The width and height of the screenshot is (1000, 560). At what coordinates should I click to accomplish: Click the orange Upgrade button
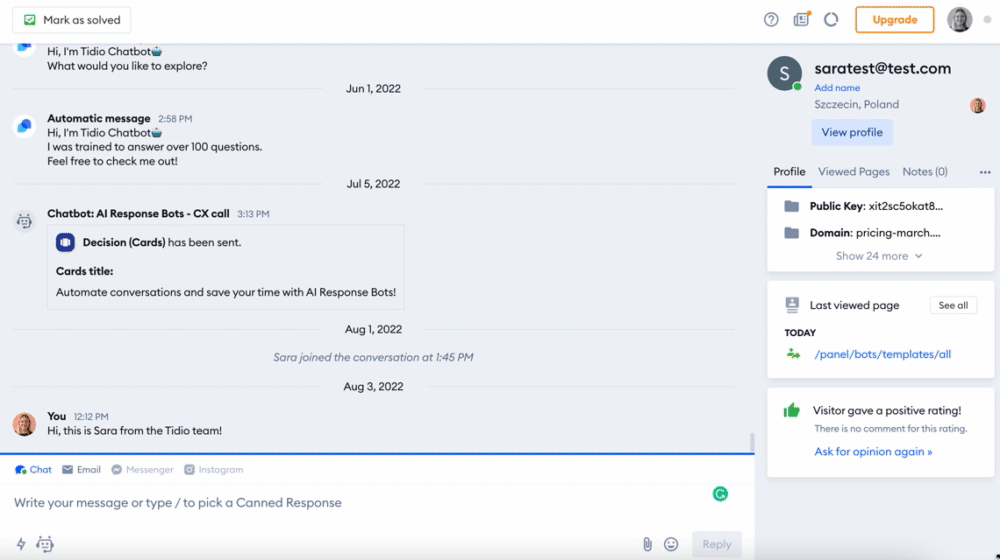[x=894, y=20]
